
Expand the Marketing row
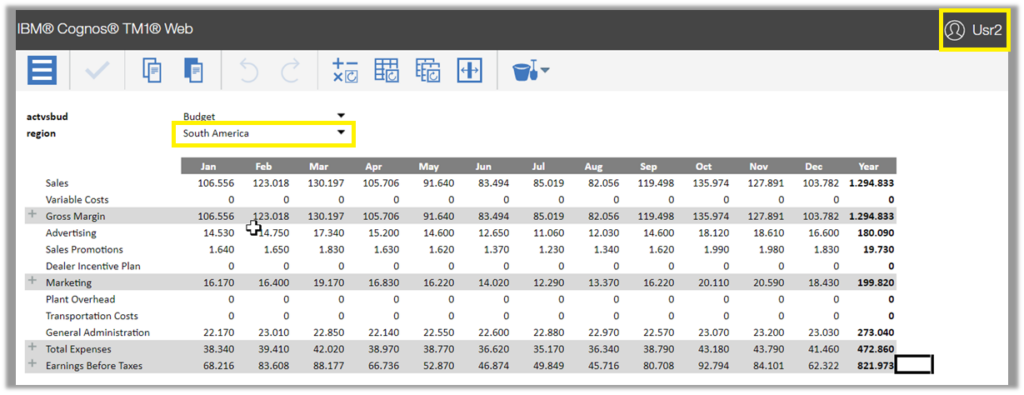pyautogui.click(x=32, y=281)
